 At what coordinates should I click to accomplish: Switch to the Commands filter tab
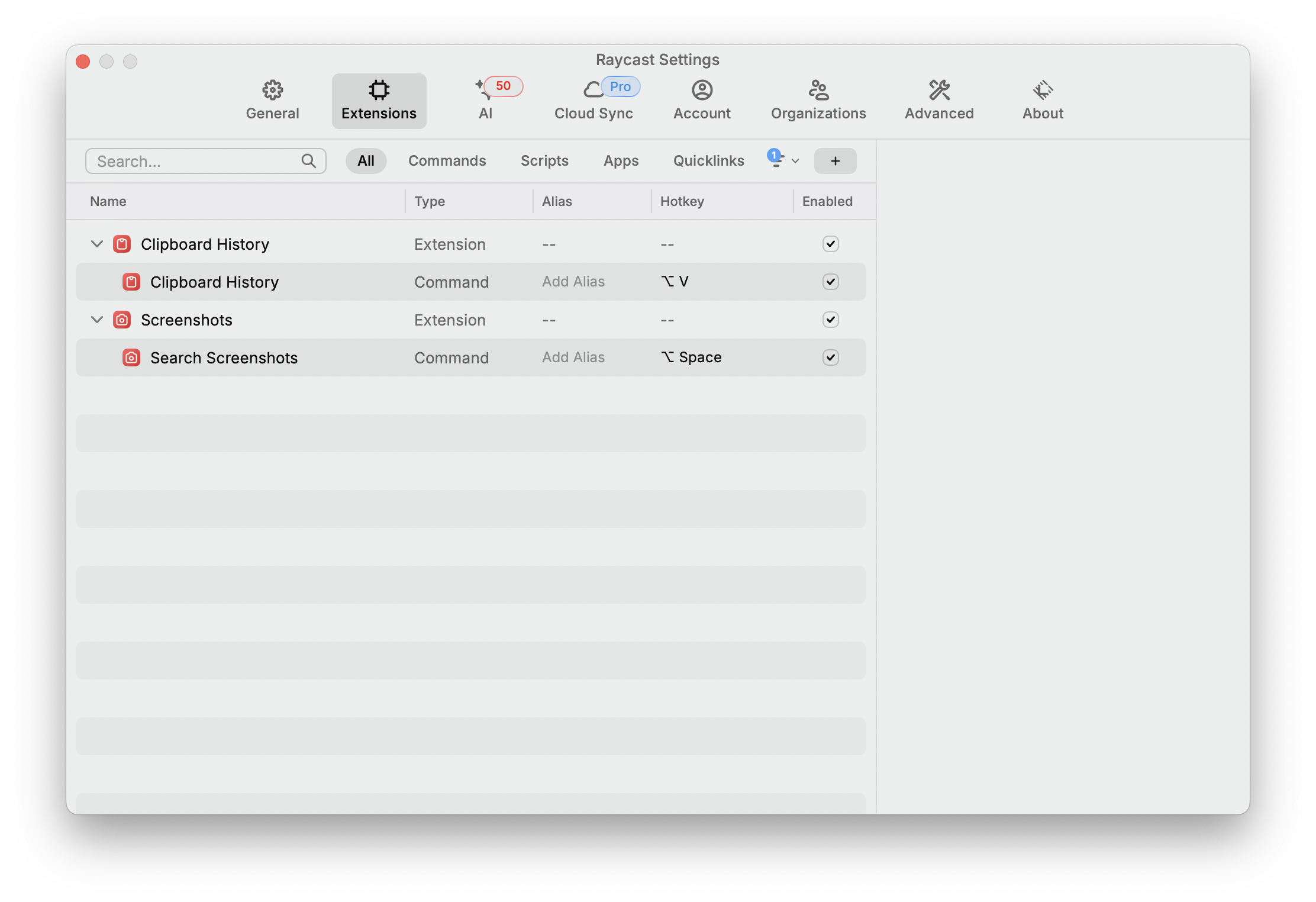click(447, 161)
